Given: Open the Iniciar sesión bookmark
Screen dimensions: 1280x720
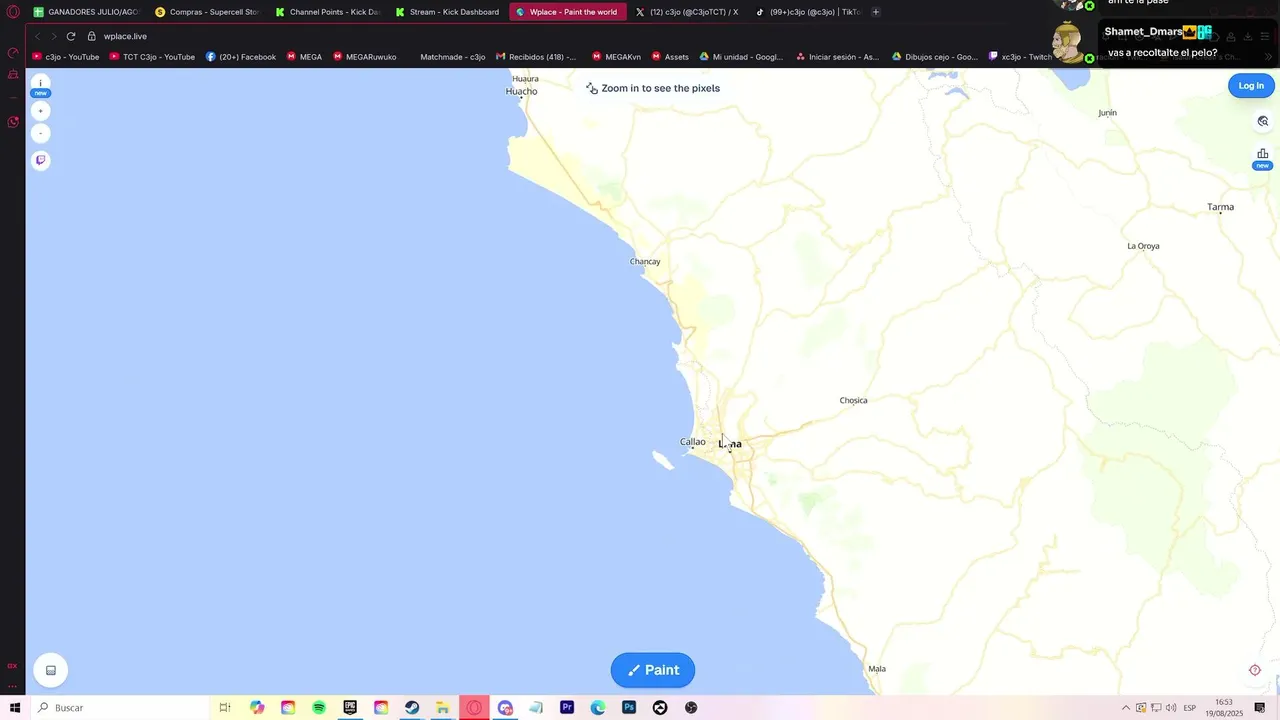Looking at the screenshot, I should [838, 57].
